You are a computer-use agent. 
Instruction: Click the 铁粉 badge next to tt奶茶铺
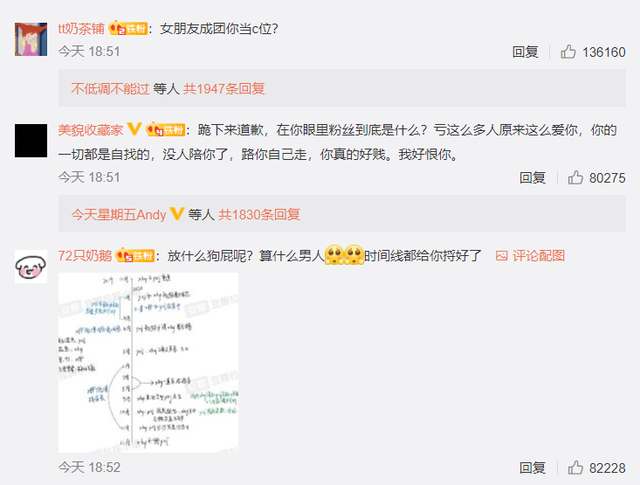(128, 28)
